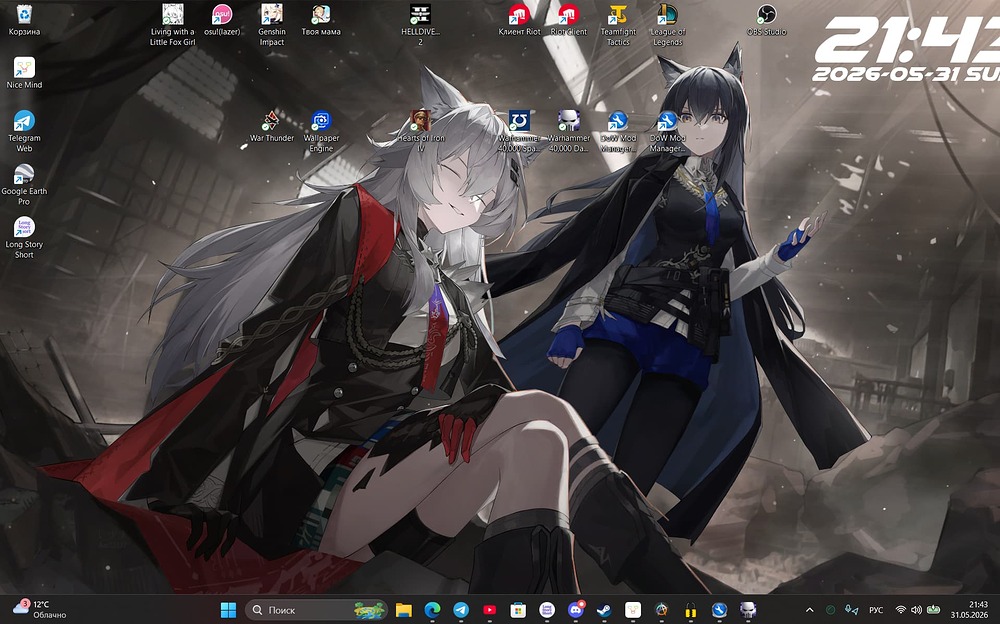This screenshot has width=1000, height=624.
Task: Open the Genshin Impact desktop shortcut
Action: 272,25
